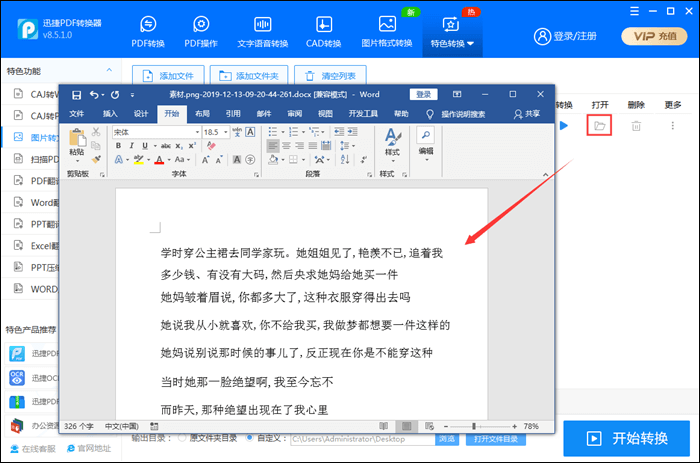Click the 开始转换 button

(x=627, y=438)
